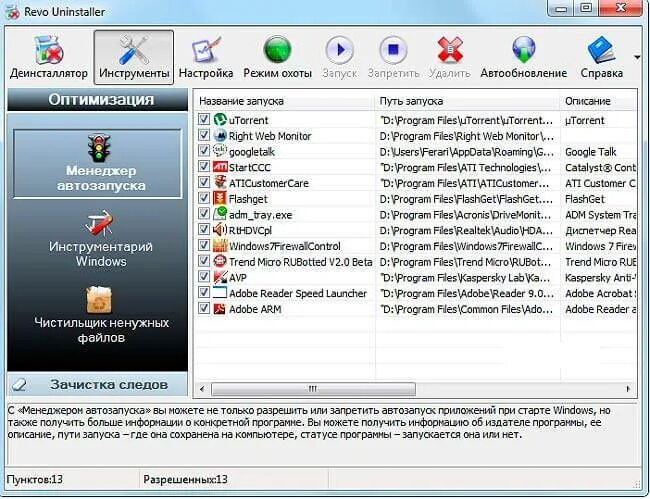Uncheck the adm_tray.exe checkbox

[204, 214]
